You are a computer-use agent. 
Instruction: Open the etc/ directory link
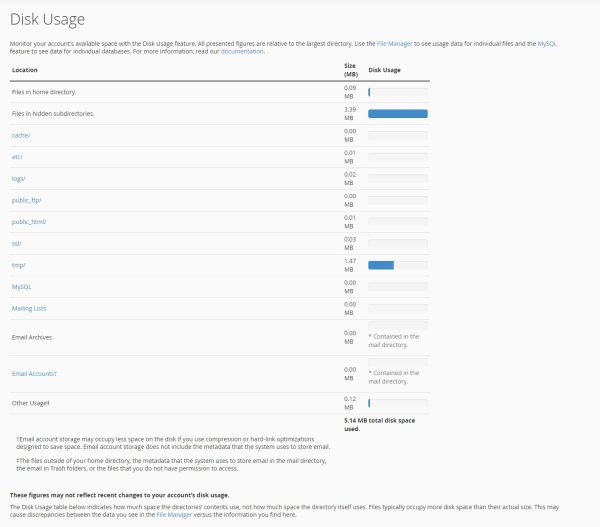pyautogui.click(x=17, y=157)
